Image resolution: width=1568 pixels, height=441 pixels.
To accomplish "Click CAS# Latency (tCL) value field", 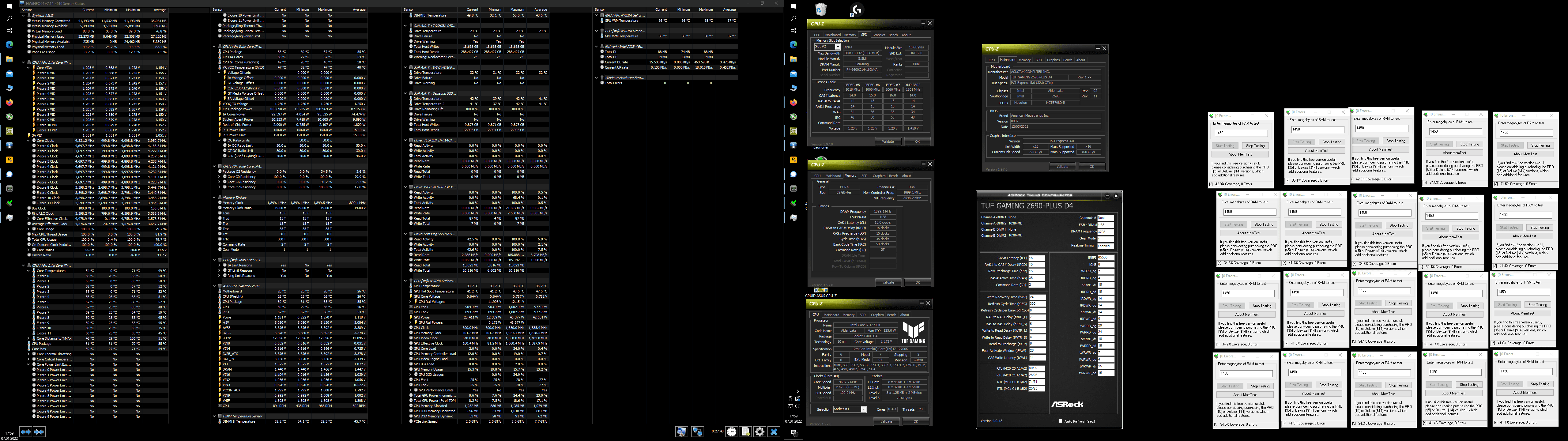I will tap(1037, 258).
